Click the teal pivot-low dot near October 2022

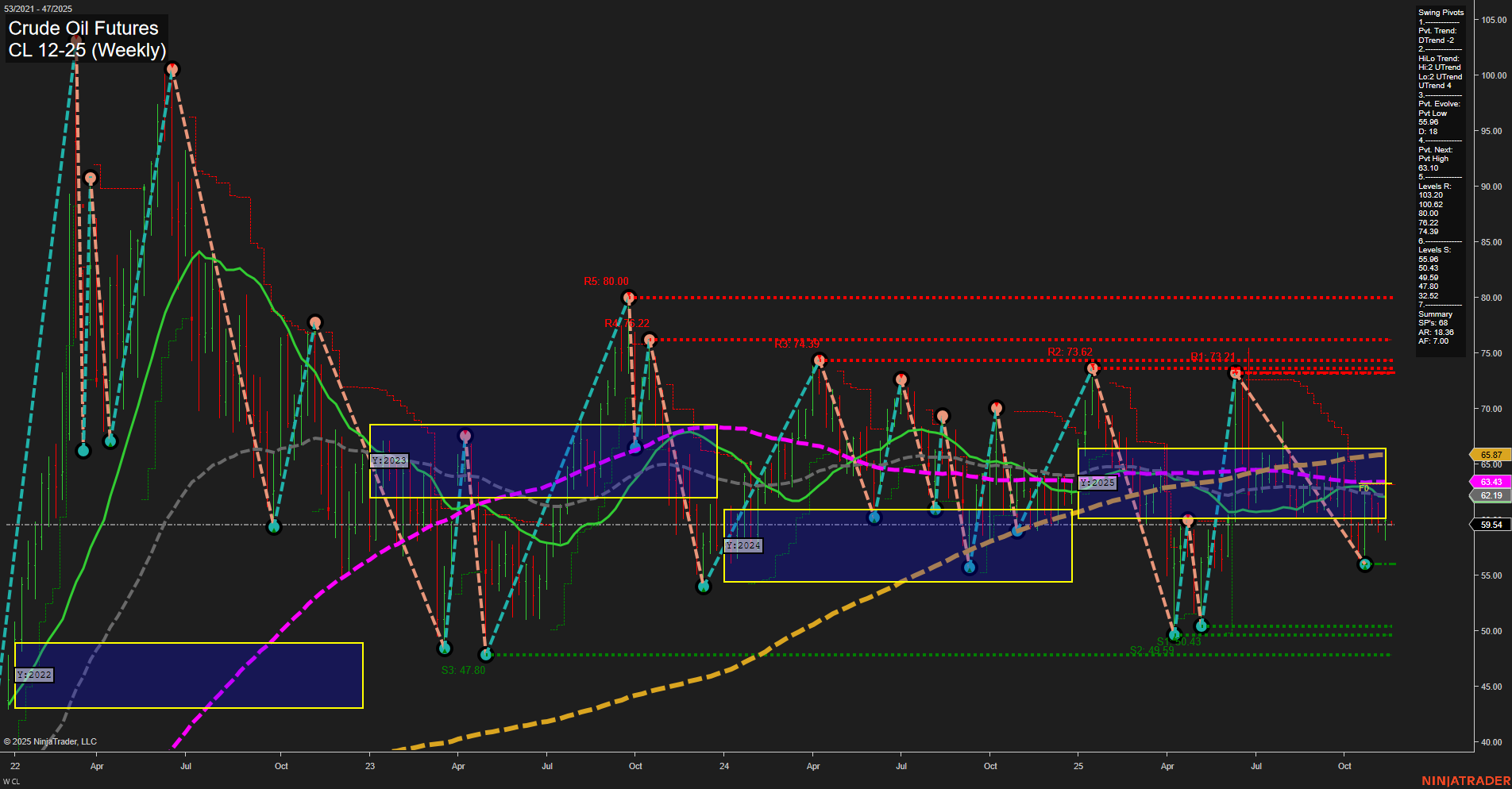(x=274, y=526)
